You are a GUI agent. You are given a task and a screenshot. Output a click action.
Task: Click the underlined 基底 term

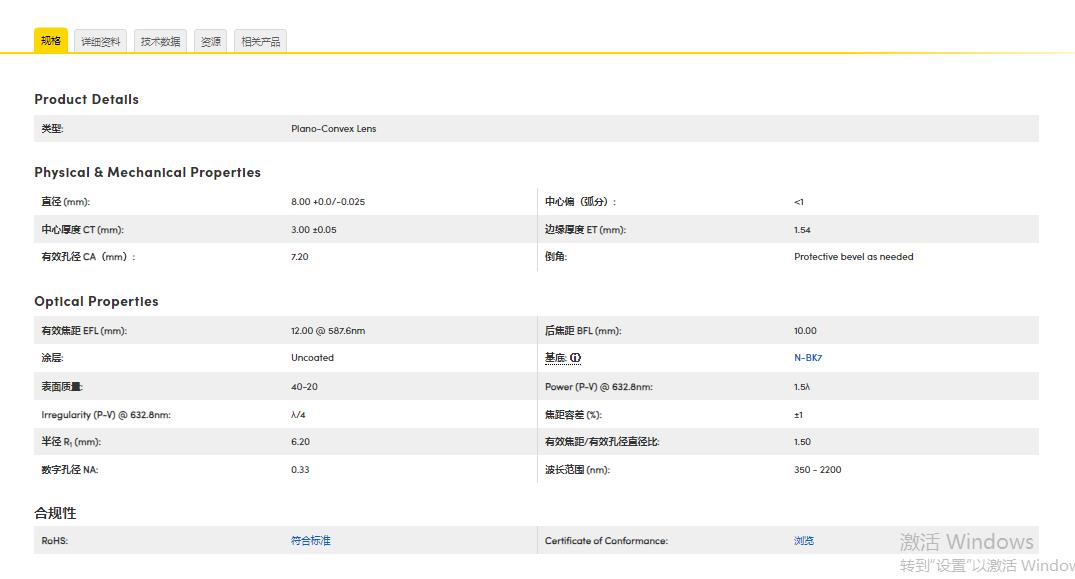pyautogui.click(x=558, y=358)
